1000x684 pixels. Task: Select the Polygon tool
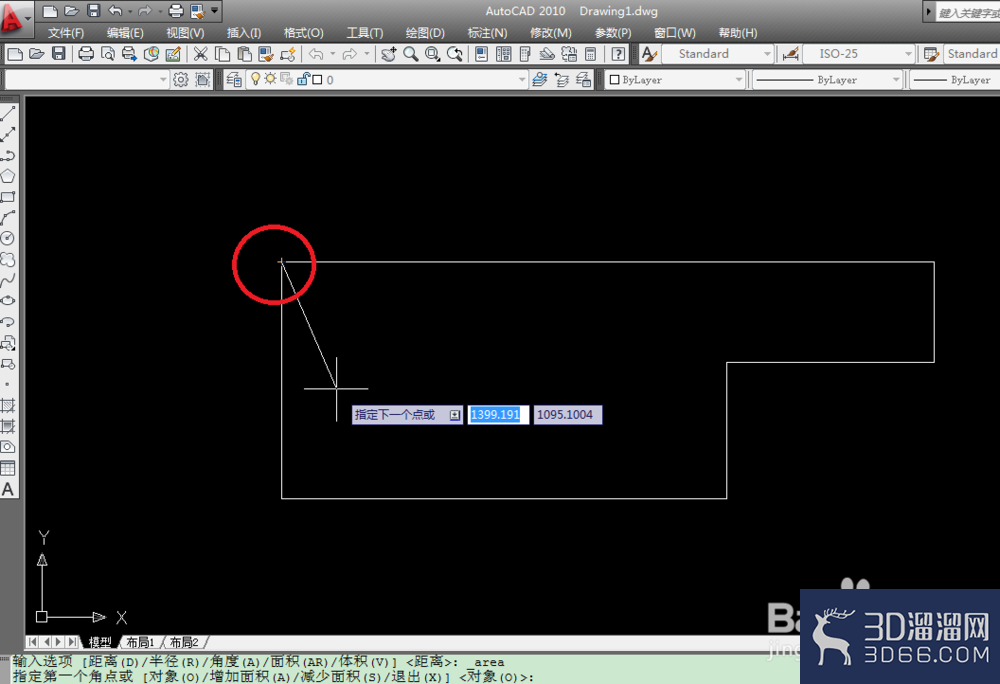8,177
